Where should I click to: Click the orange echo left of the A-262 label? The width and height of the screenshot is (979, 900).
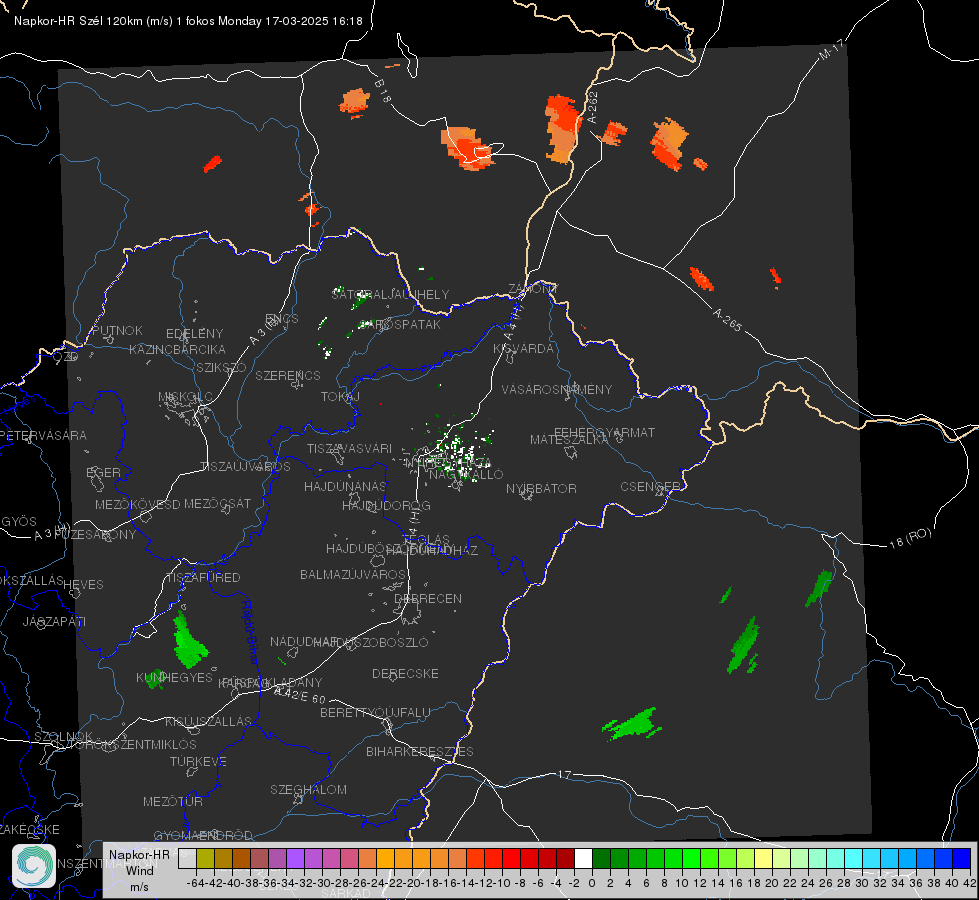coord(562,129)
